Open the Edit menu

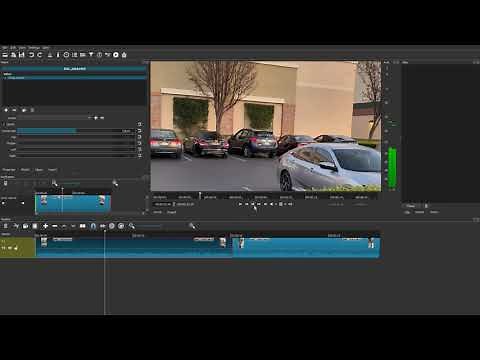[x=13, y=48]
